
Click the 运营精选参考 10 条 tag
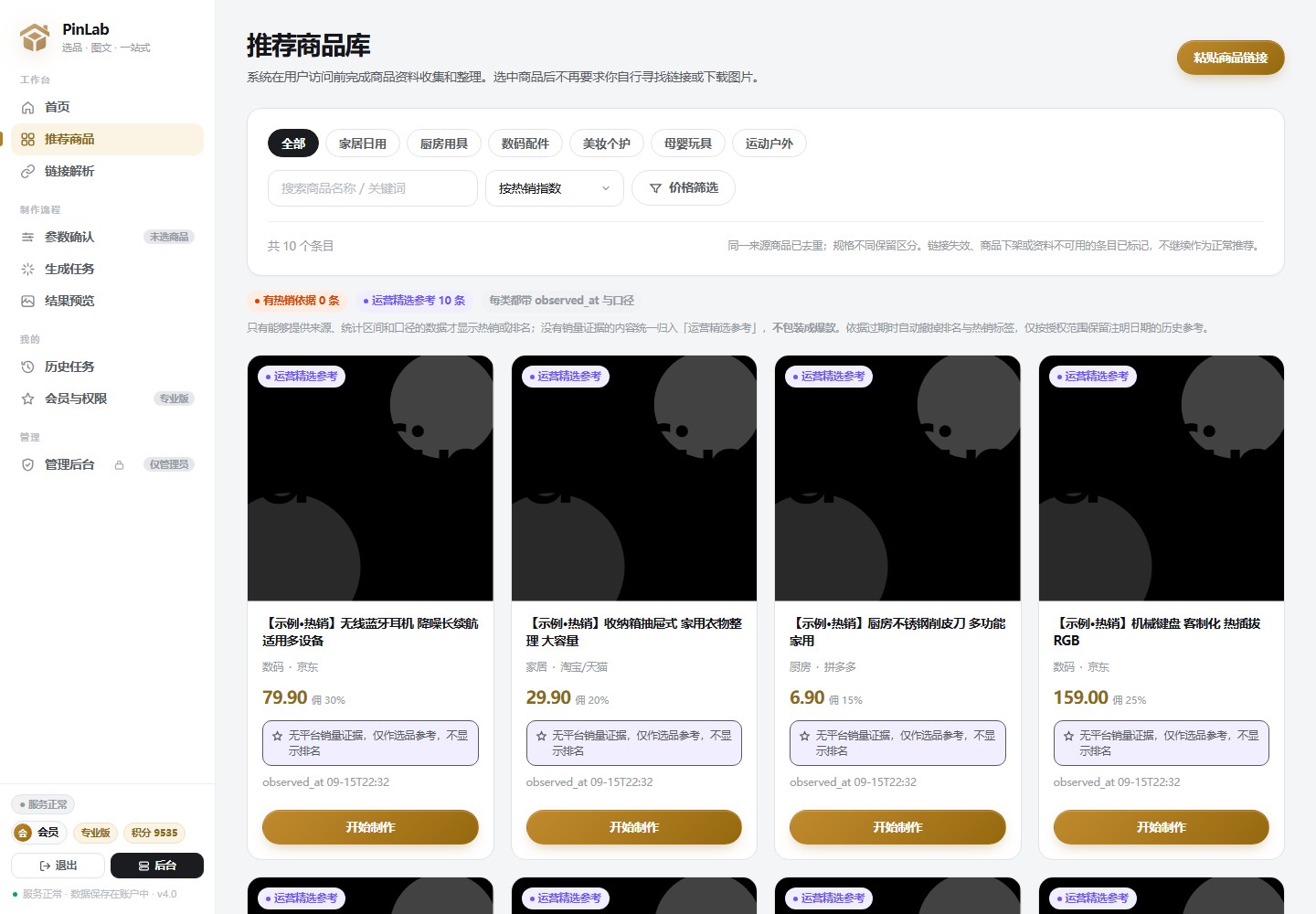point(414,301)
